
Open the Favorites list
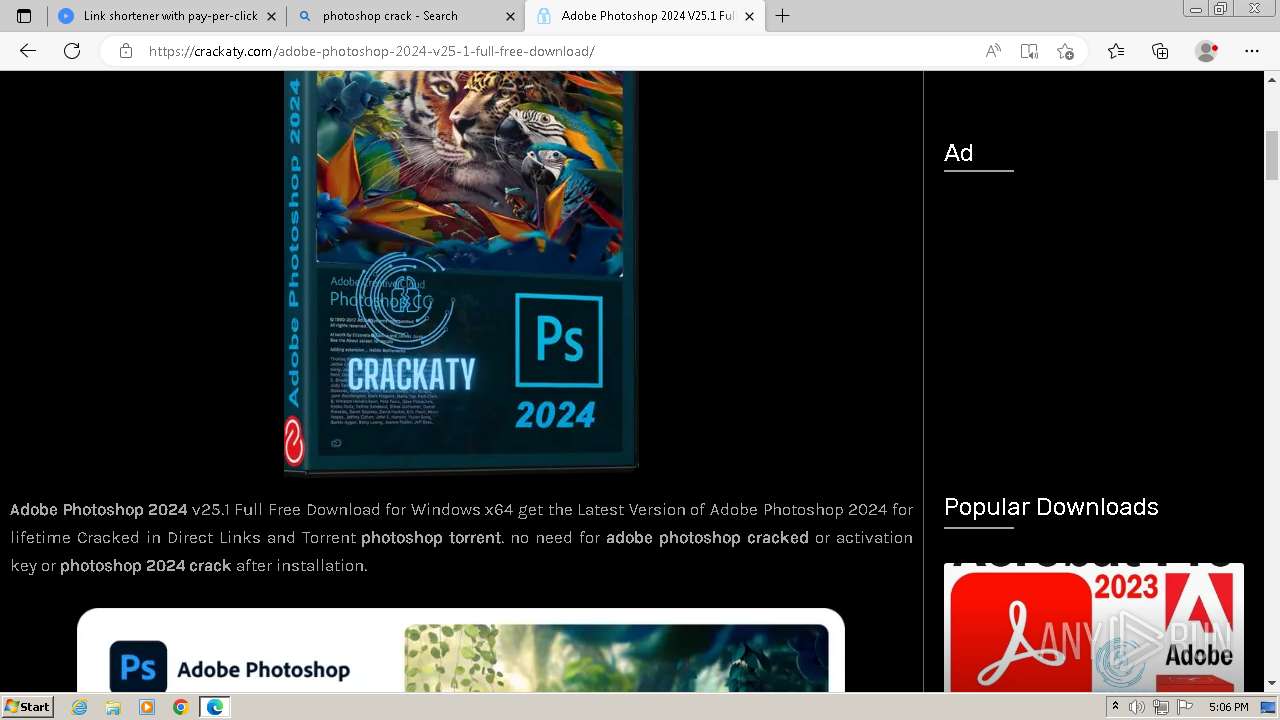tap(1116, 51)
